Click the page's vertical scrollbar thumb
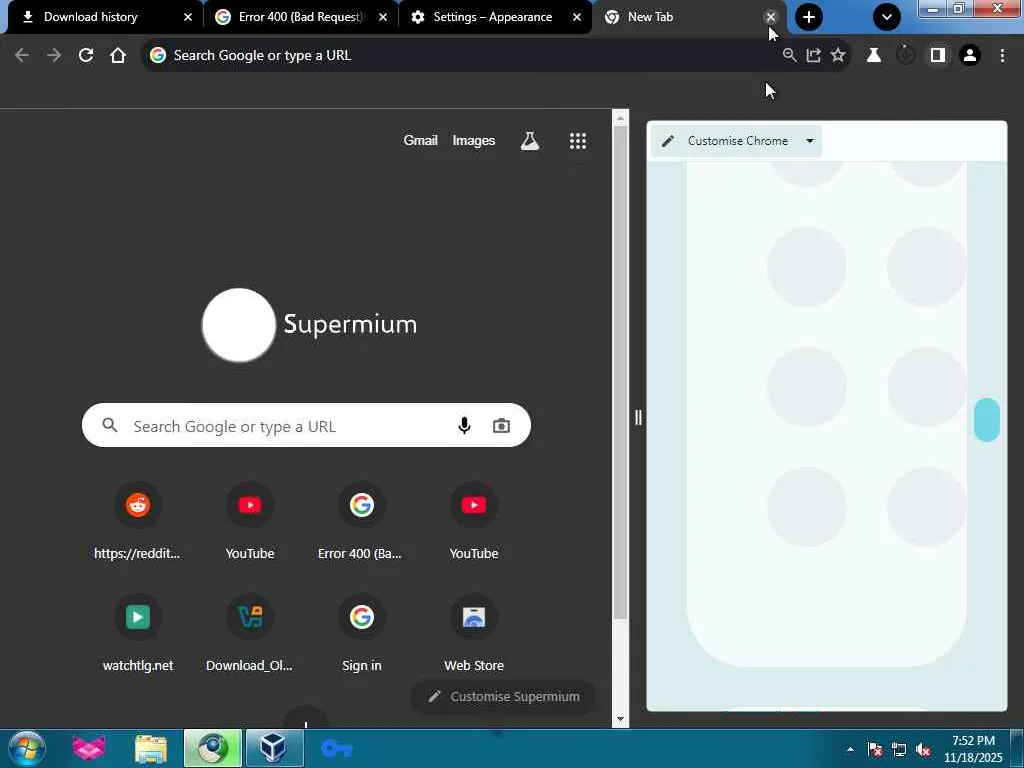 pos(620,372)
